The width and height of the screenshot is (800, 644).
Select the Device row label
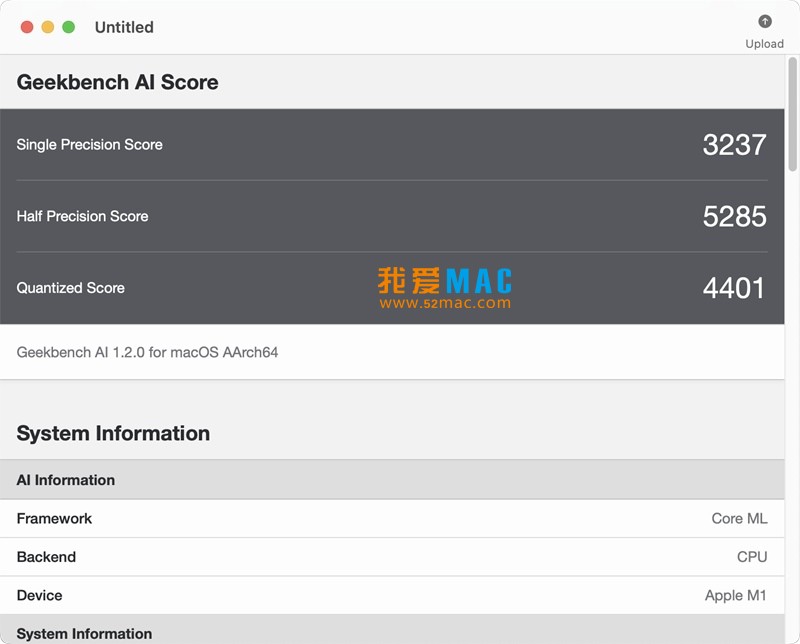point(39,595)
